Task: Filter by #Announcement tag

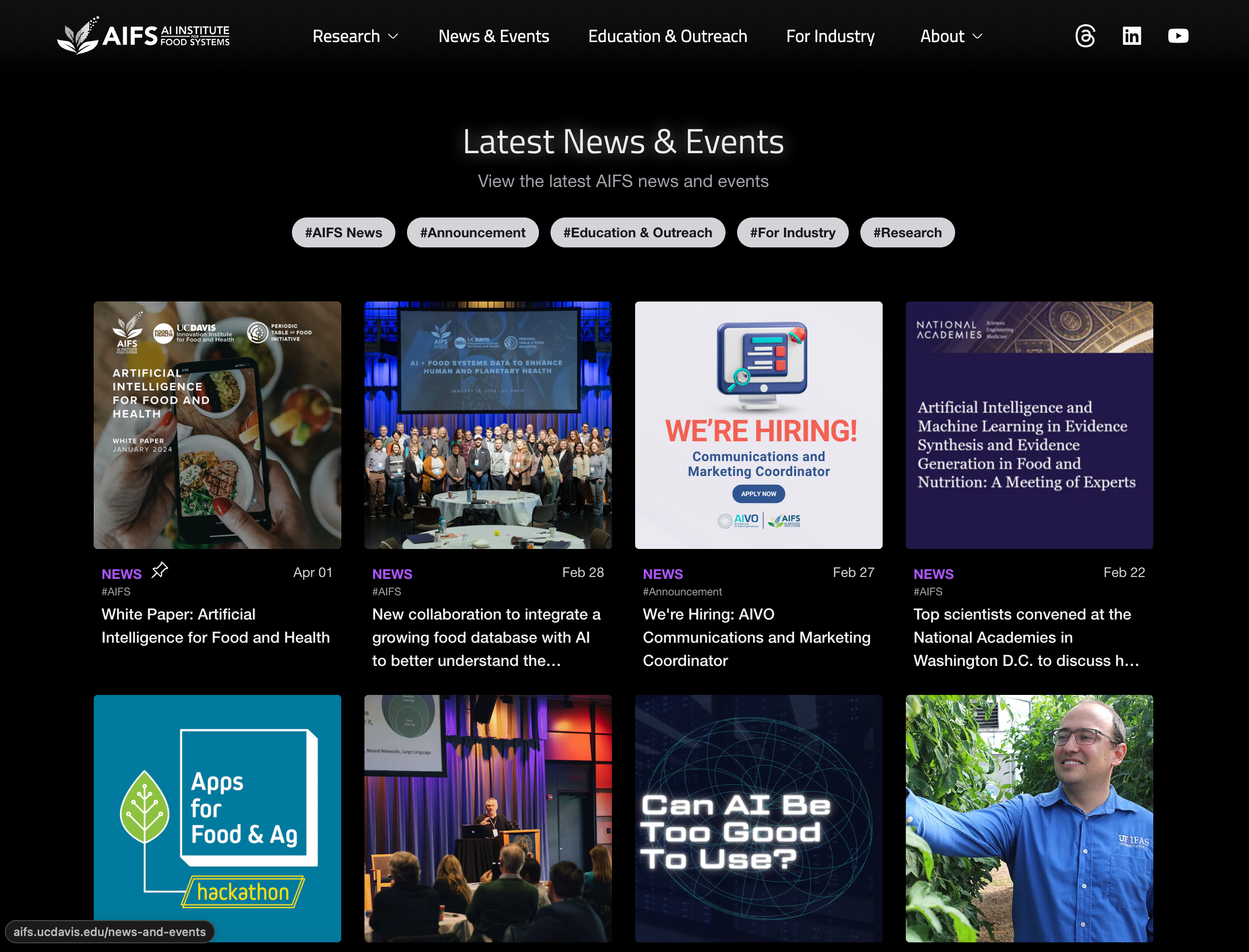Action: point(472,232)
